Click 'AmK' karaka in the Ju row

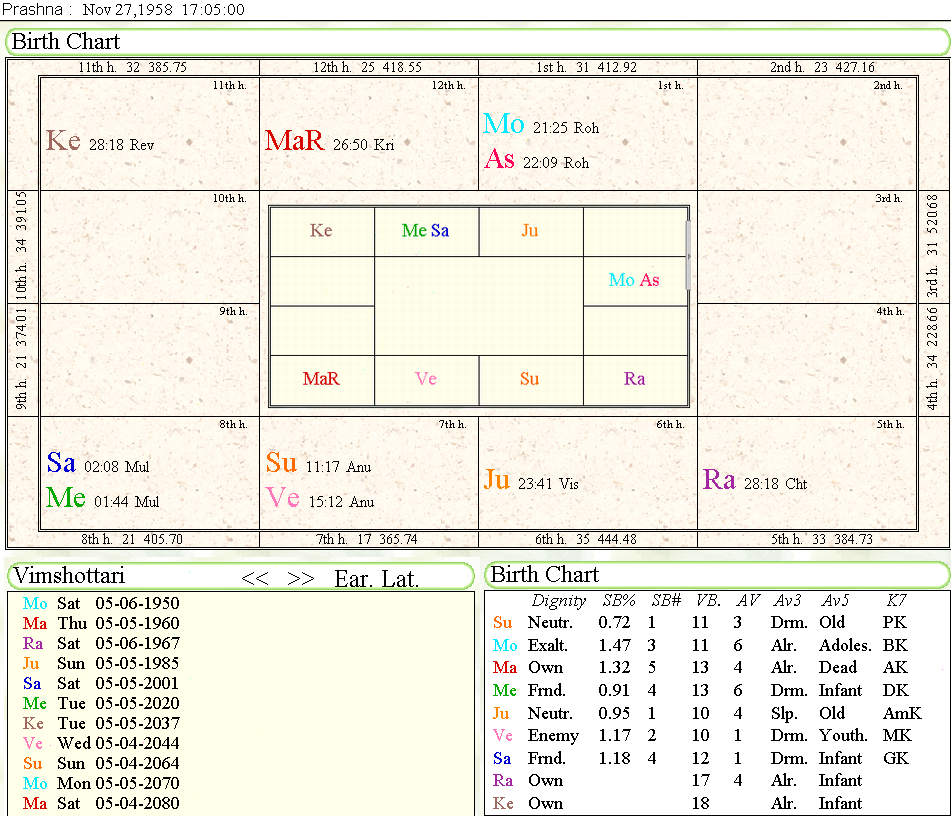point(902,713)
